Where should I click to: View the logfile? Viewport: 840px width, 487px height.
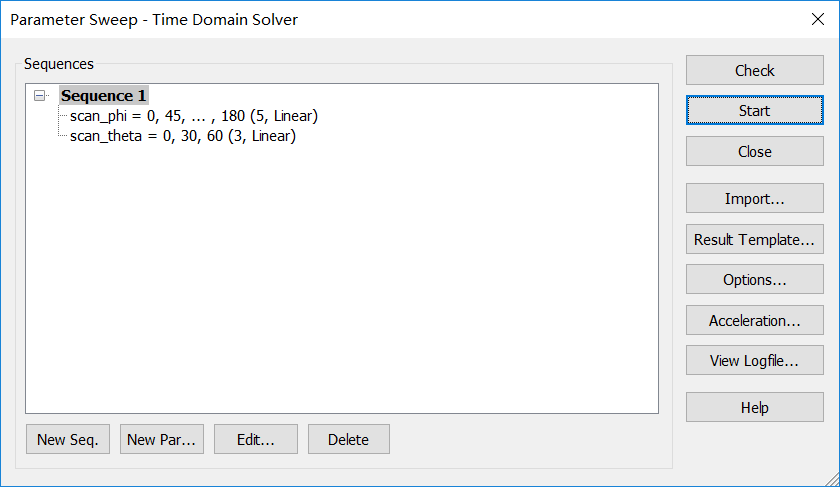pyautogui.click(x=754, y=361)
